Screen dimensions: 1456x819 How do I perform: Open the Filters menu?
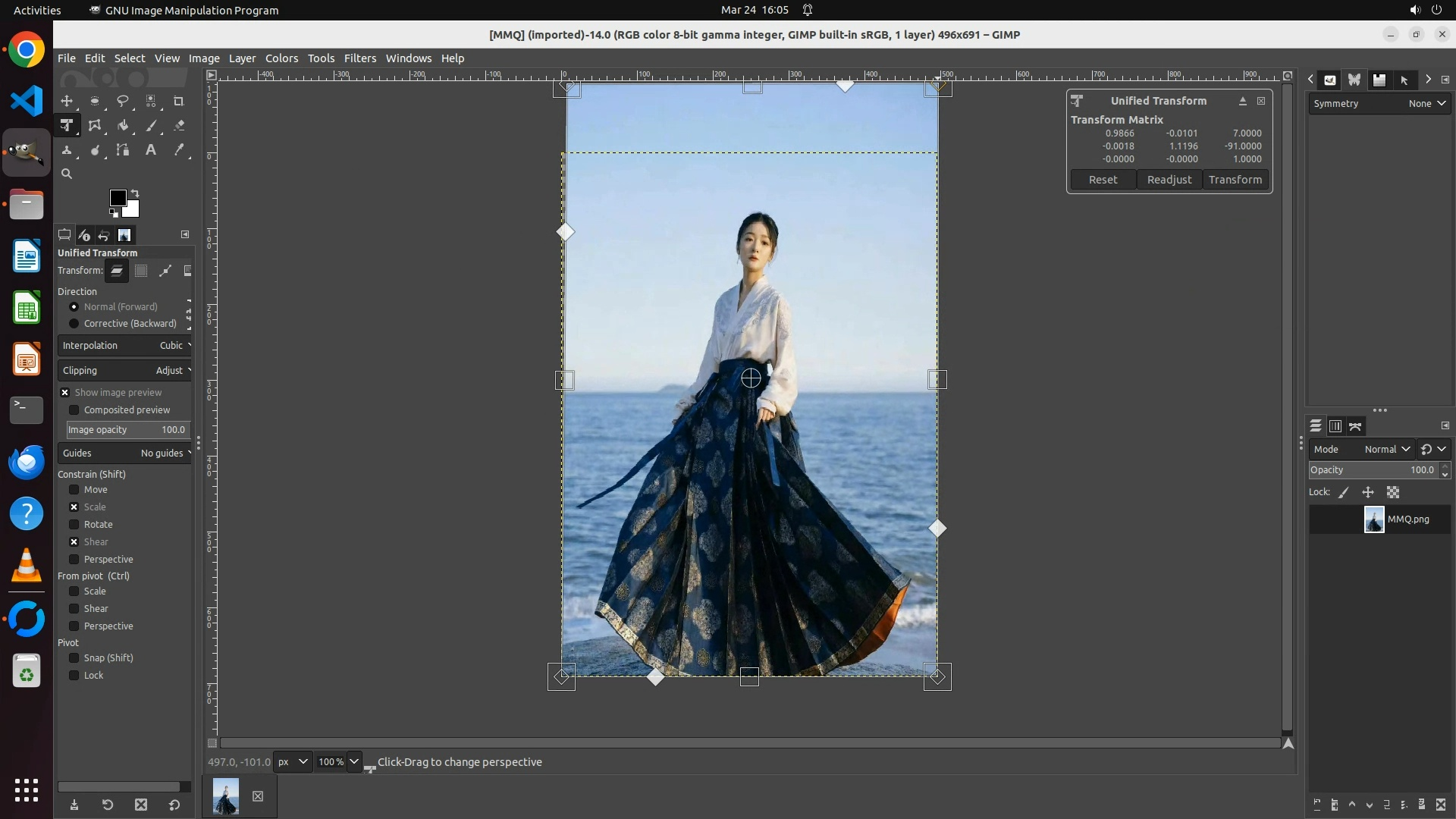[359, 58]
